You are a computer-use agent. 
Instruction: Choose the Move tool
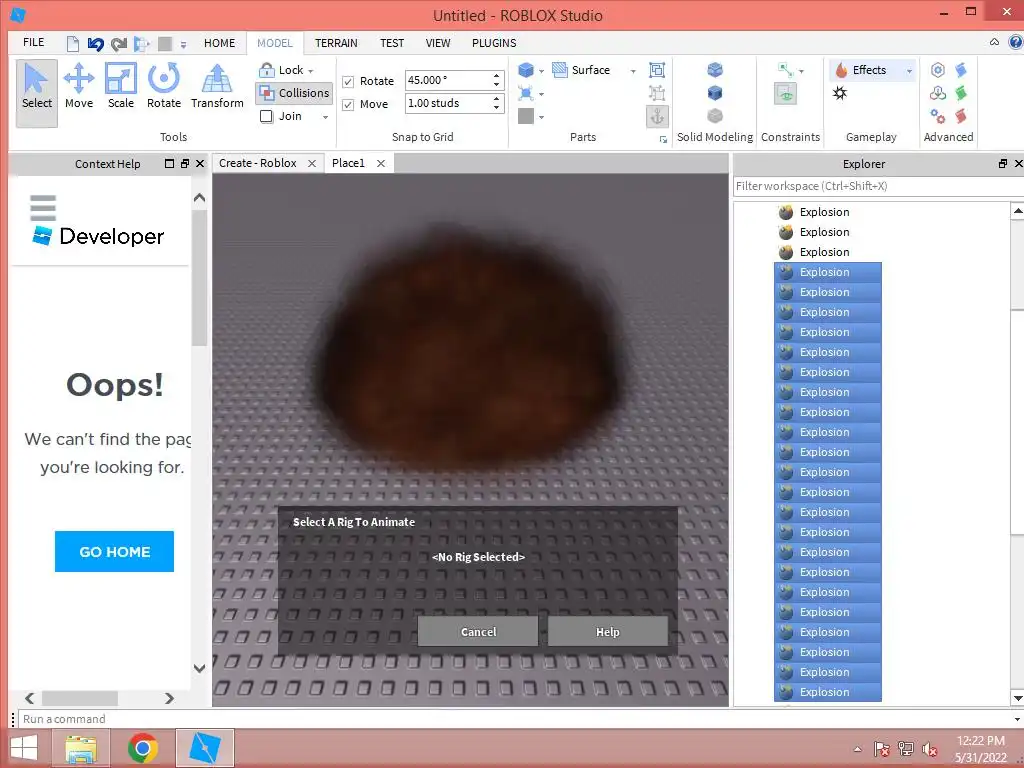(78, 86)
